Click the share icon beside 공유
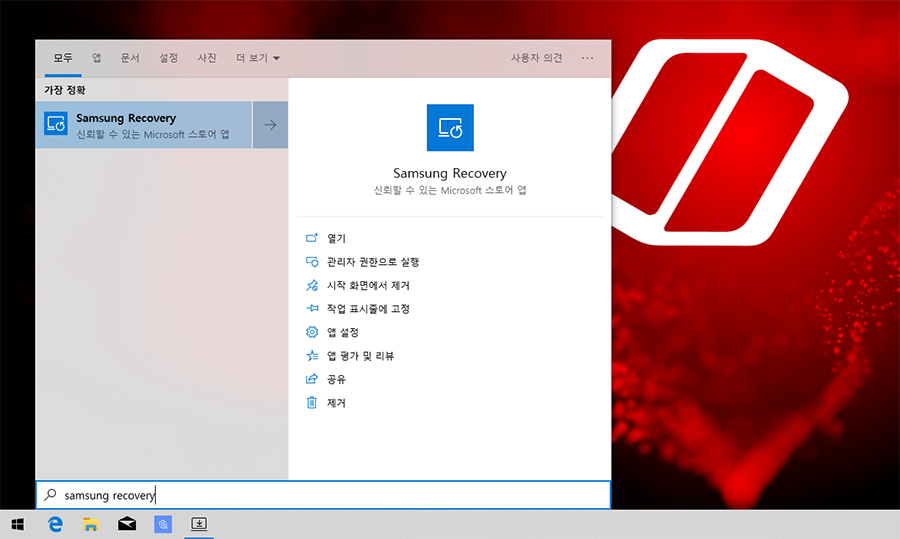Image resolution: width=900 pixels, height=539 pixels. point(312,379)
